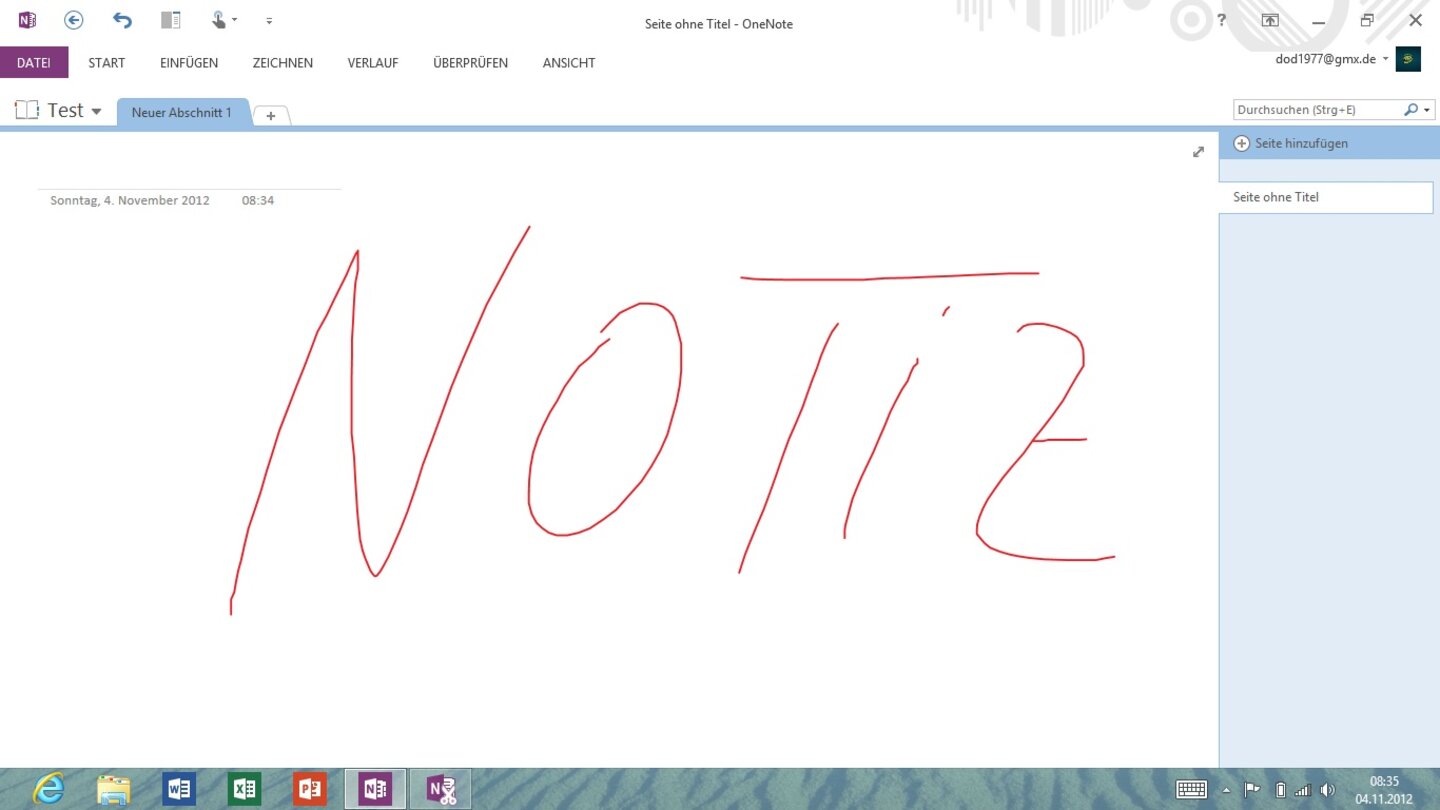Open search scope dropdown arrow
This screenshot has width=1440, height=810.
pos(1427,110)
